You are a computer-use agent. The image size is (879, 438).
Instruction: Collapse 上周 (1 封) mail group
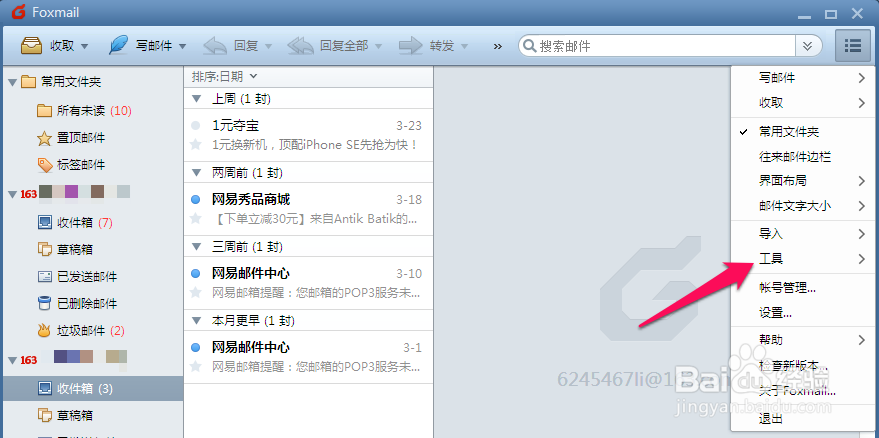pyautogui.click(x=196, y=99)
